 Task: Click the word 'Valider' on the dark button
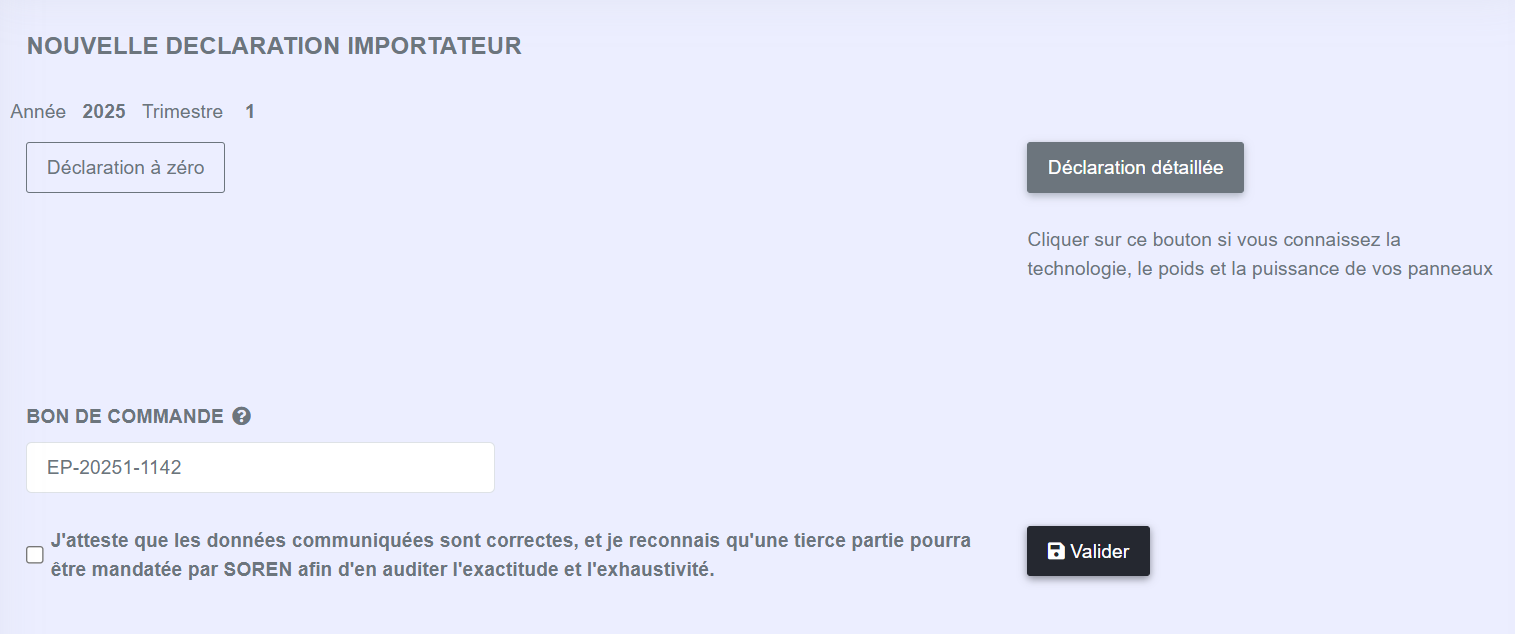coord(1100,551)
